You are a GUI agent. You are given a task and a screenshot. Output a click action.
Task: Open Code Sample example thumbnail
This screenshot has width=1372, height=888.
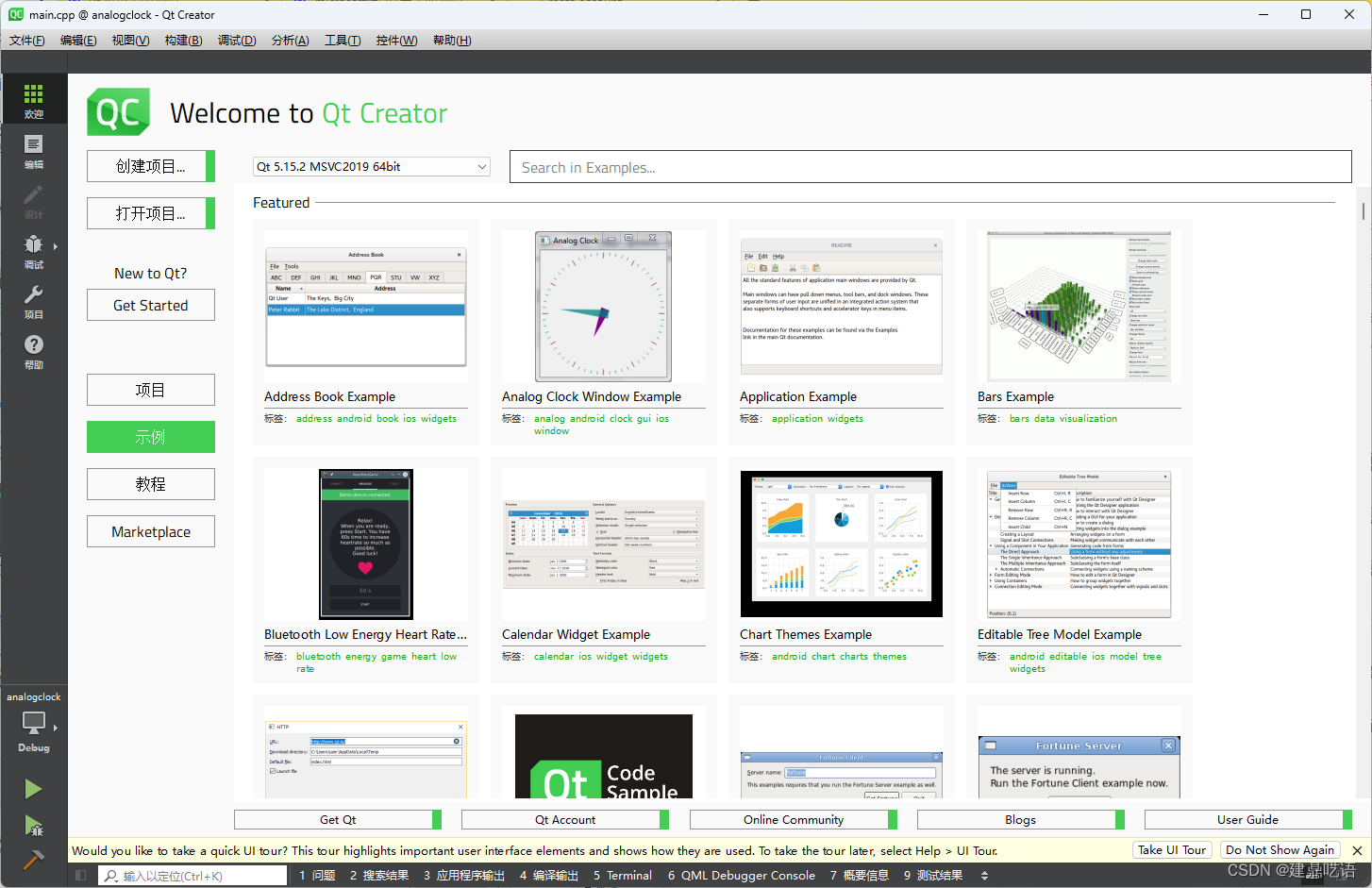604,756
